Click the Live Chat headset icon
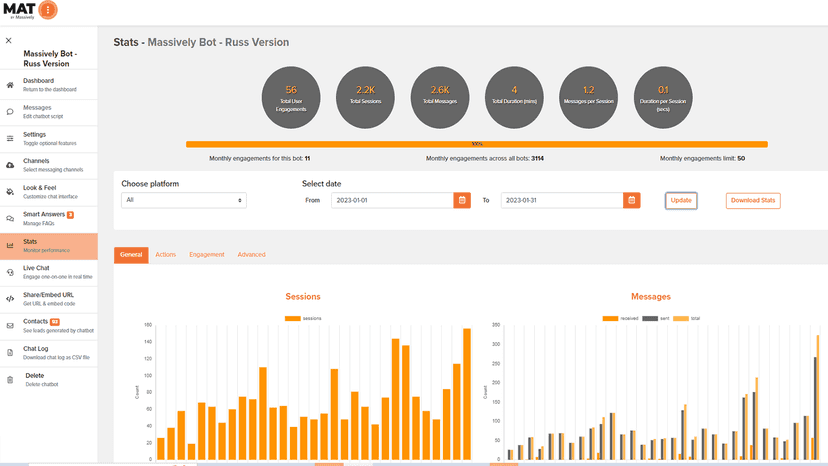Viewport: 828px width, 466px height. coord(10,272)
